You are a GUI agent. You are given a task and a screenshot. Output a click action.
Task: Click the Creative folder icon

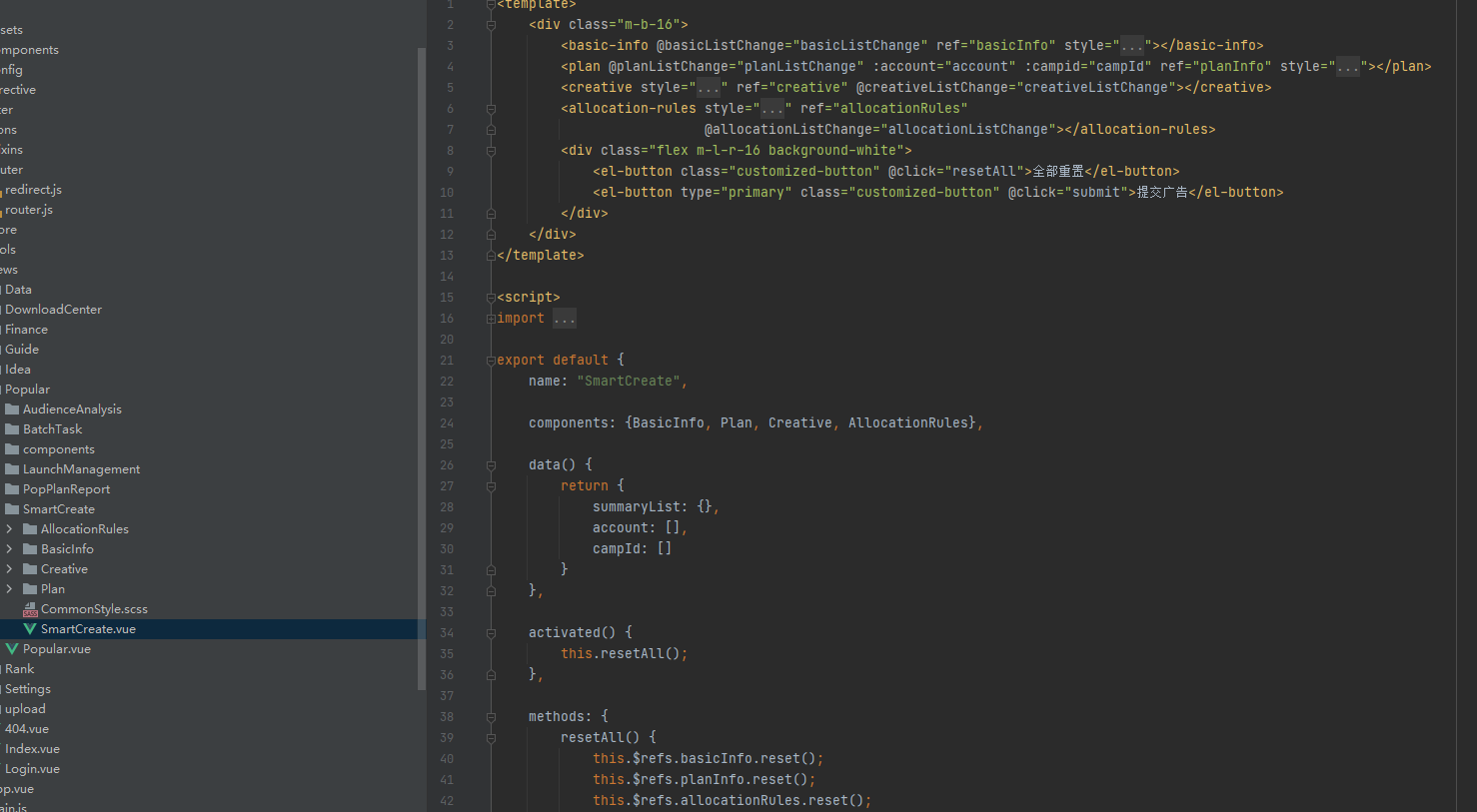[x=30, y=569]
